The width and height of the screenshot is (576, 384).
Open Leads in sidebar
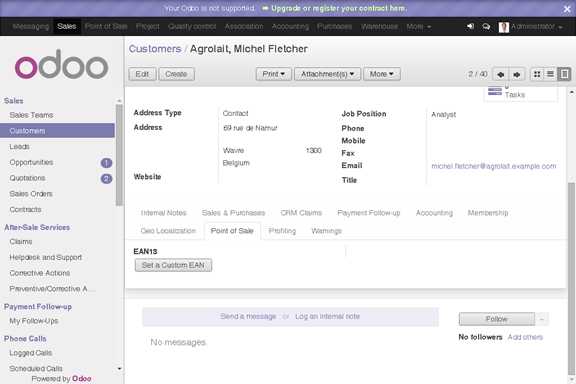[x=19, y=147]
